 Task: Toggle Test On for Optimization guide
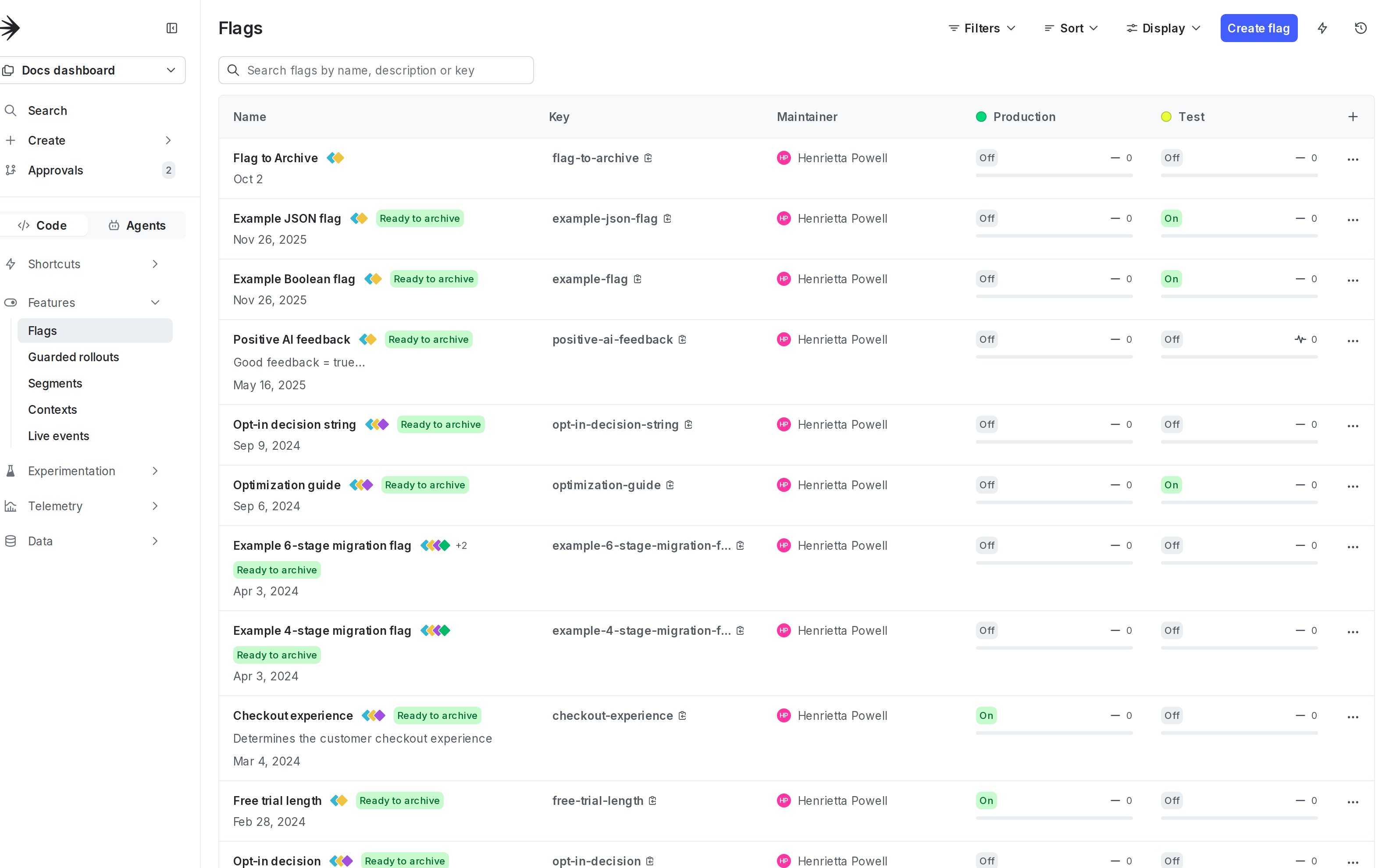click(x=1171, y=485)
